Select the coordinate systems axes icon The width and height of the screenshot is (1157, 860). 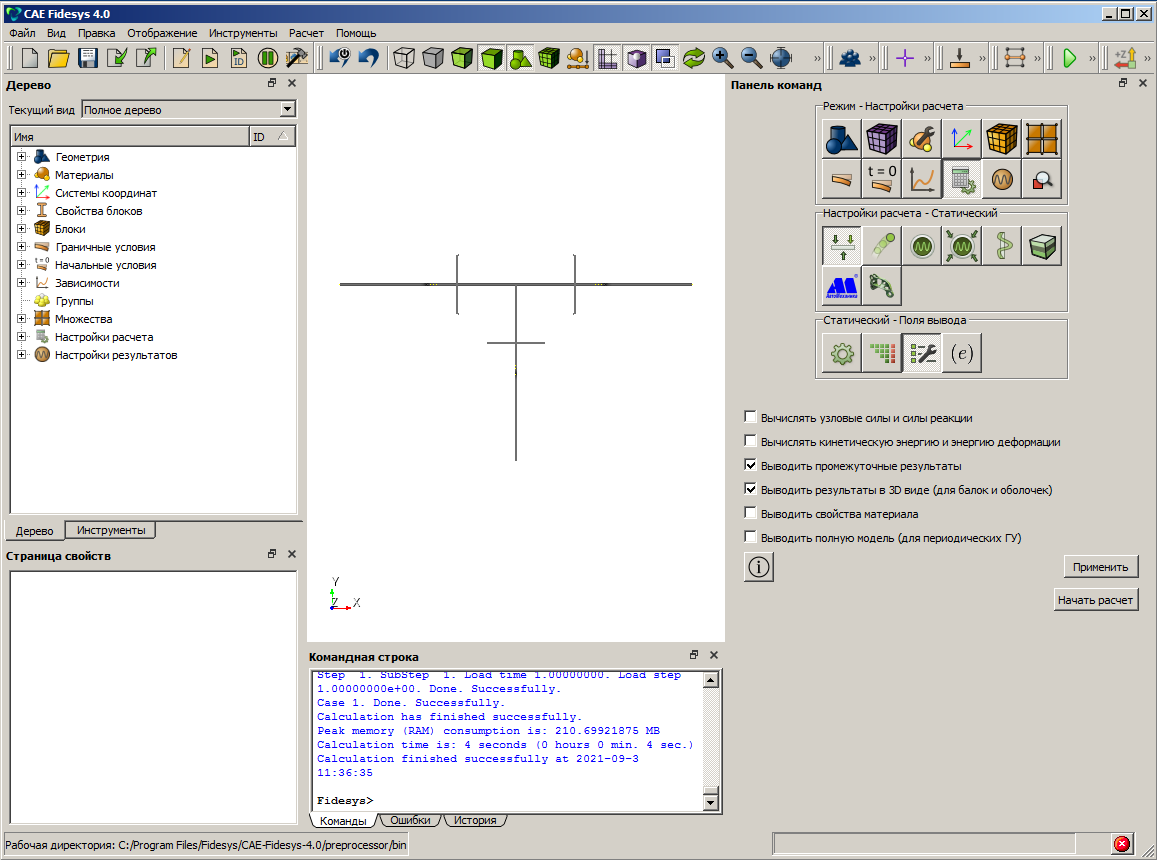(x=962, y=139)
